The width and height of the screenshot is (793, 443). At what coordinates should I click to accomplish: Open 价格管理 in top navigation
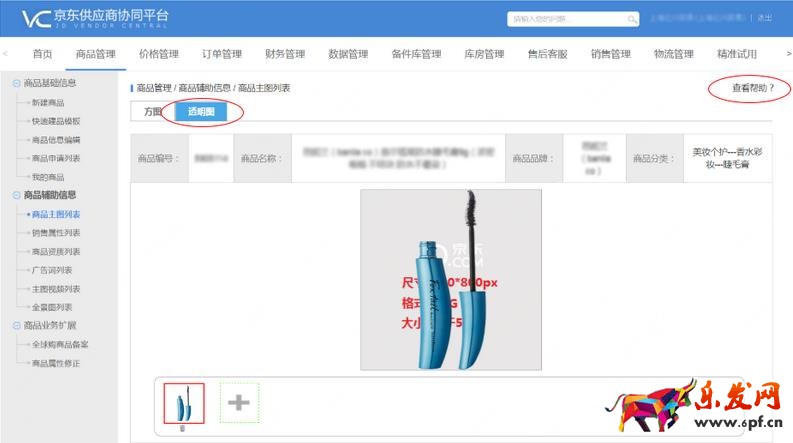pyautogui.click(x=159, y=54)
